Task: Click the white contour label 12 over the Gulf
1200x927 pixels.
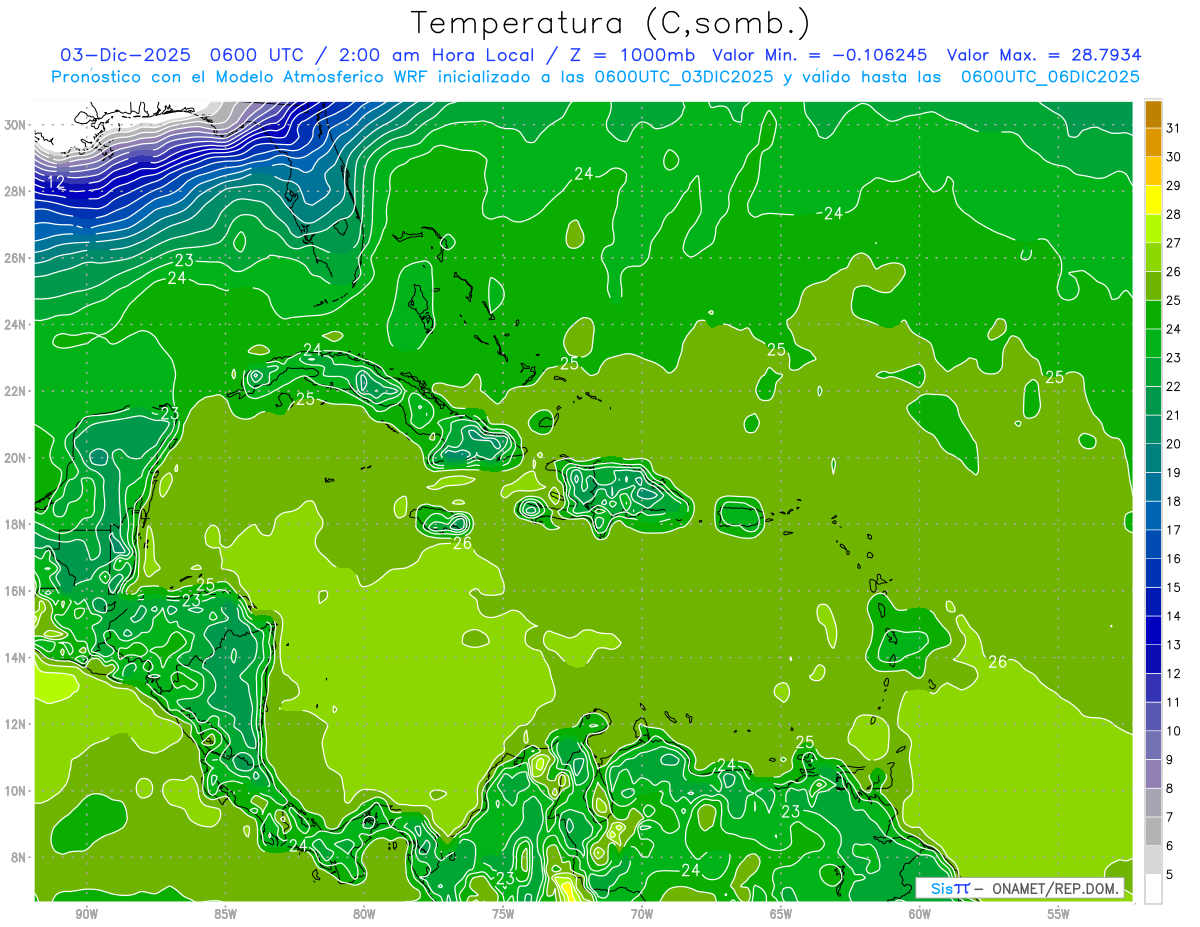Action: tap(56, 182)
